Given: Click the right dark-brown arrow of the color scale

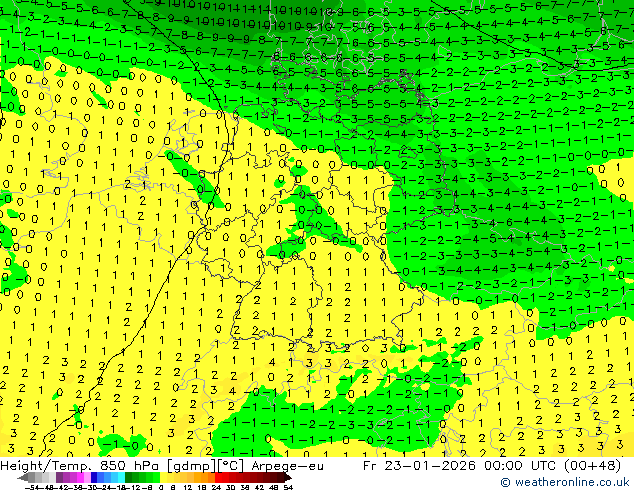Looking at the screenshot, I should 288,477.
